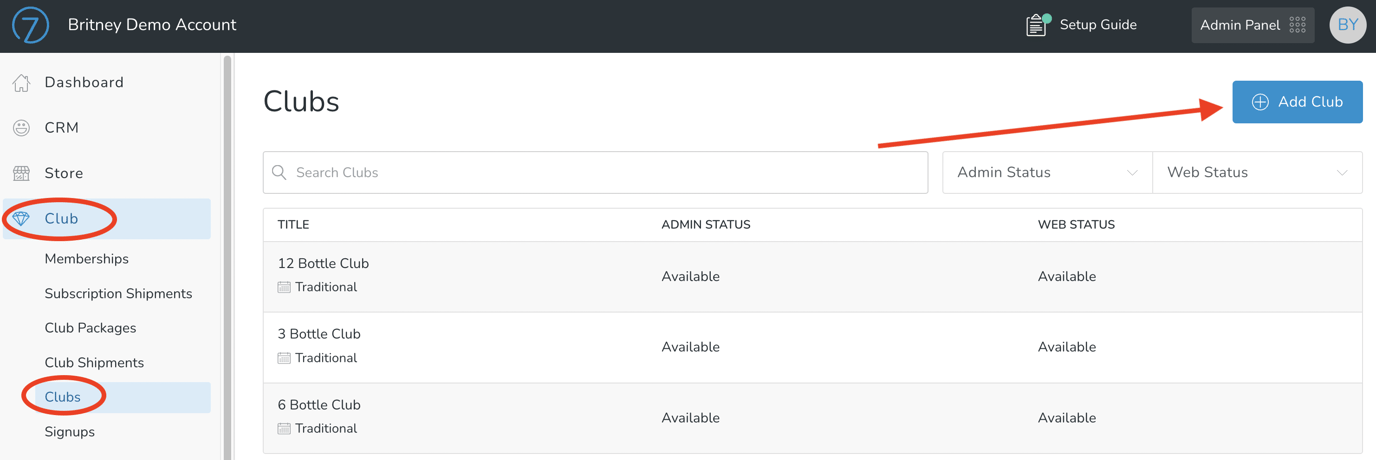The image size is (1376, 460).
Task: Click the CRM smiley face icon
Action: [x=21, y=128]
